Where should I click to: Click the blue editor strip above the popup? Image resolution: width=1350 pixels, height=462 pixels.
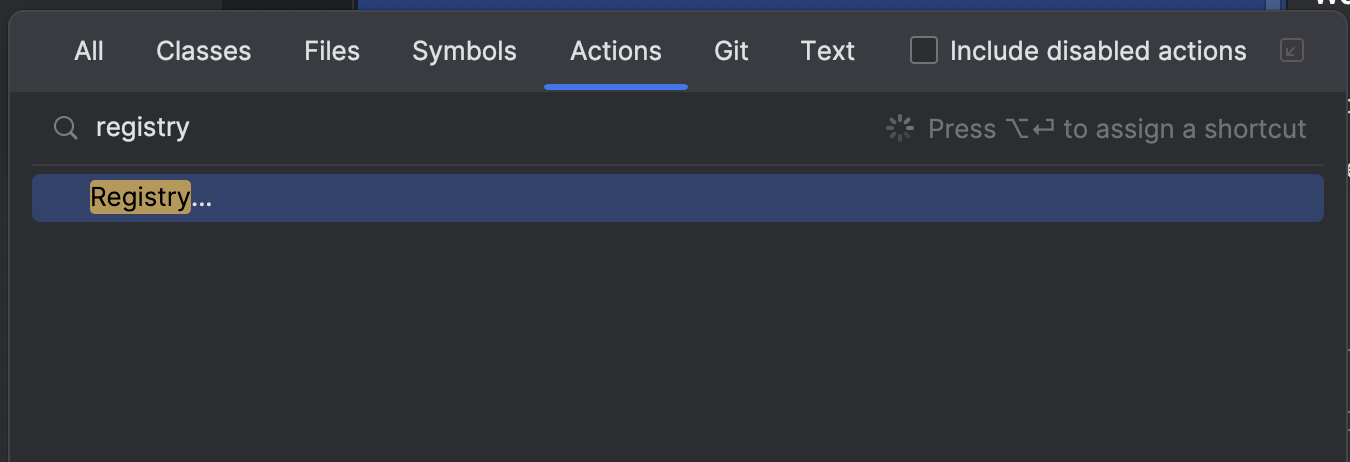point(820,5)
